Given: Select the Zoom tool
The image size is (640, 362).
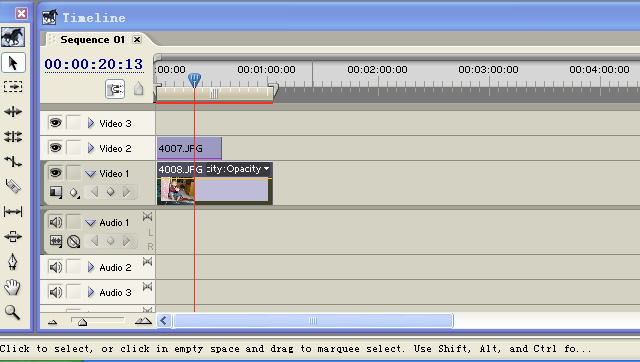Looking at the screenshot, I should 13,312.
